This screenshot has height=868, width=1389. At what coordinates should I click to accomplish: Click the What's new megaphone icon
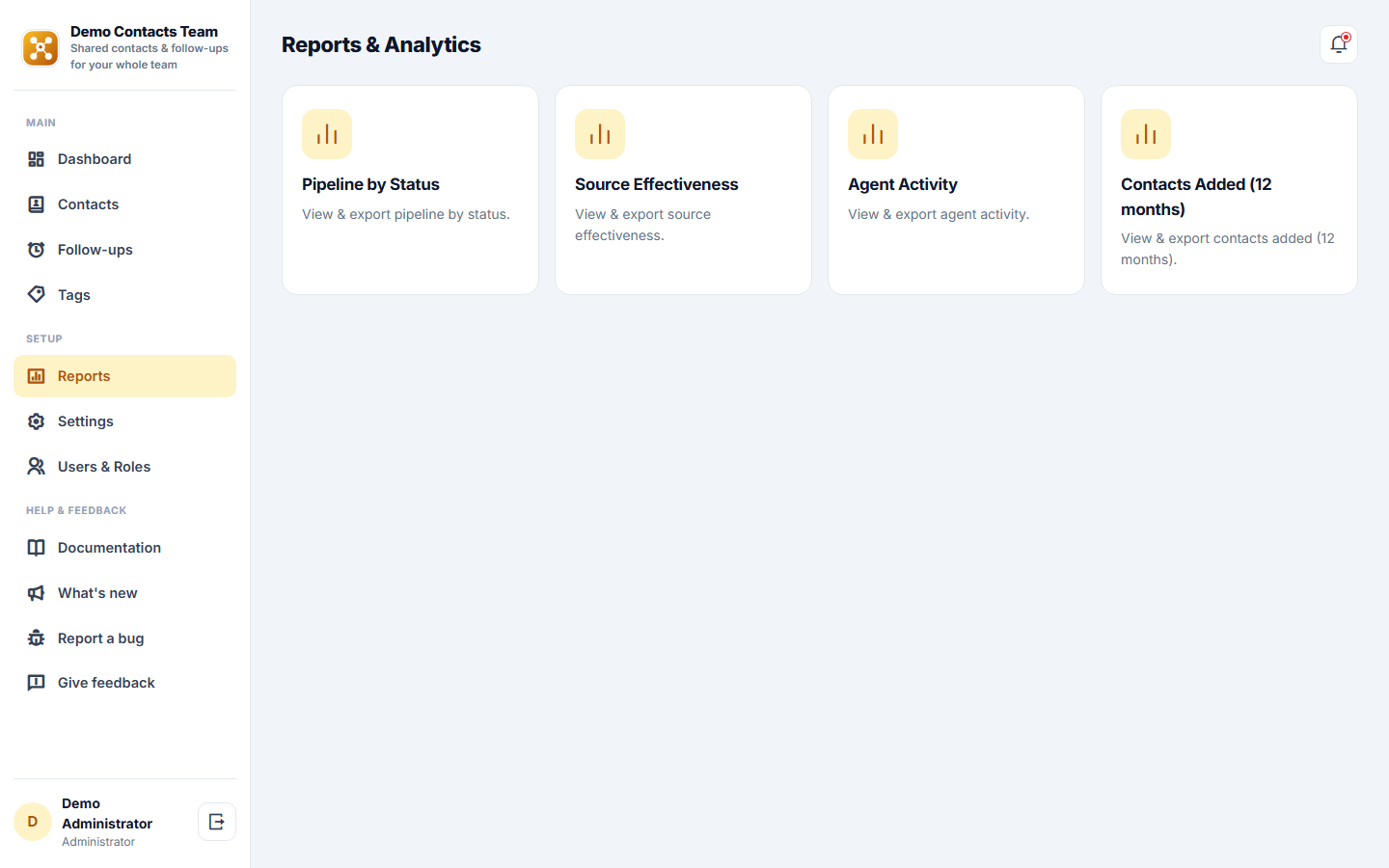(36, 593)
